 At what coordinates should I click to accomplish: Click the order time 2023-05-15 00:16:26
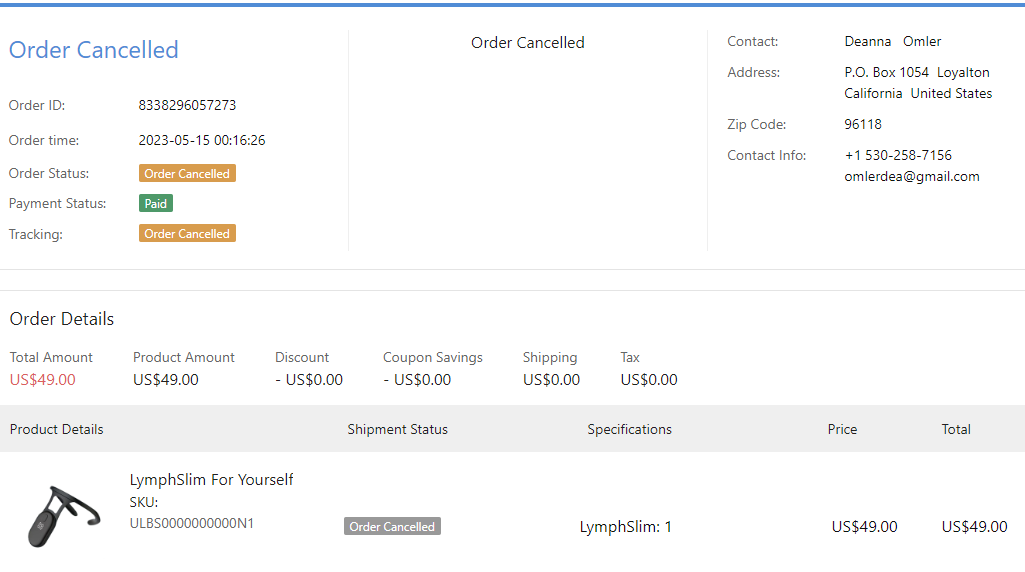click(201, 140)
